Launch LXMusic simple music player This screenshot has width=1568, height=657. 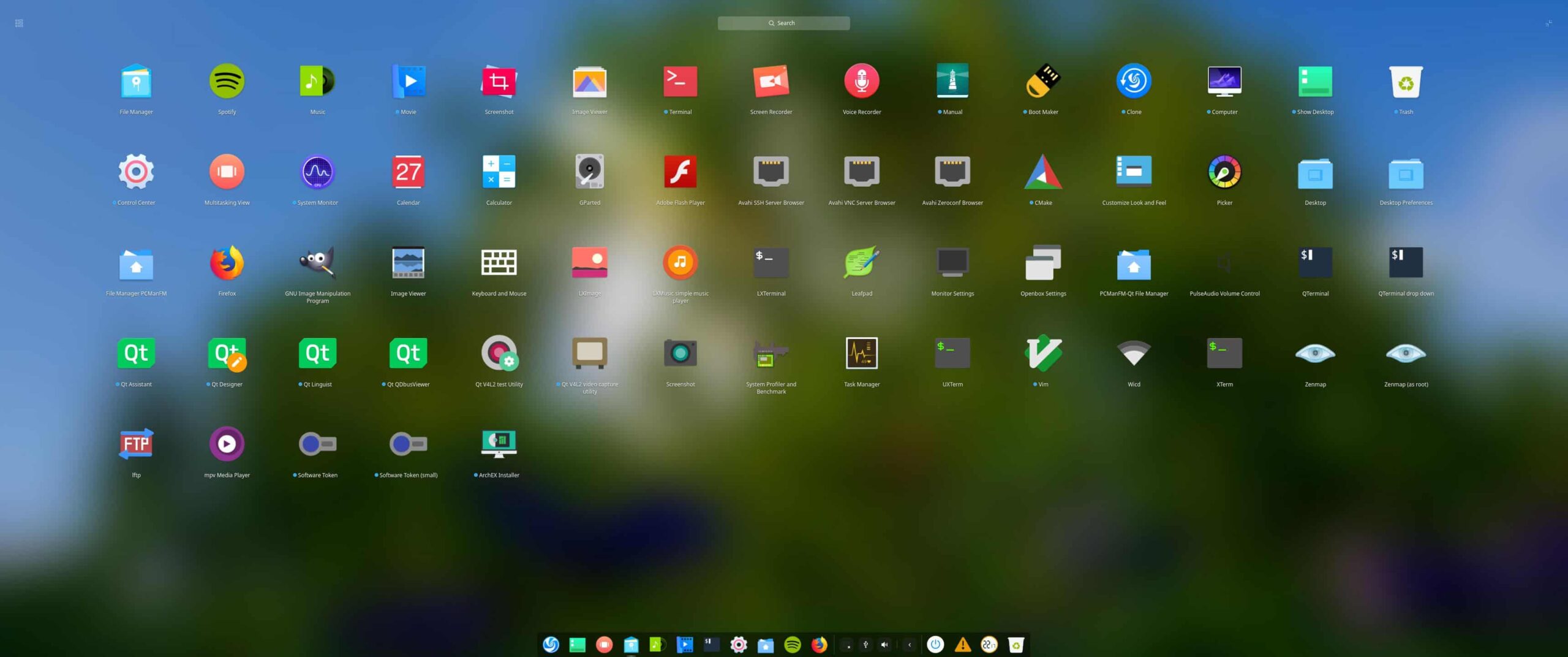680,263
